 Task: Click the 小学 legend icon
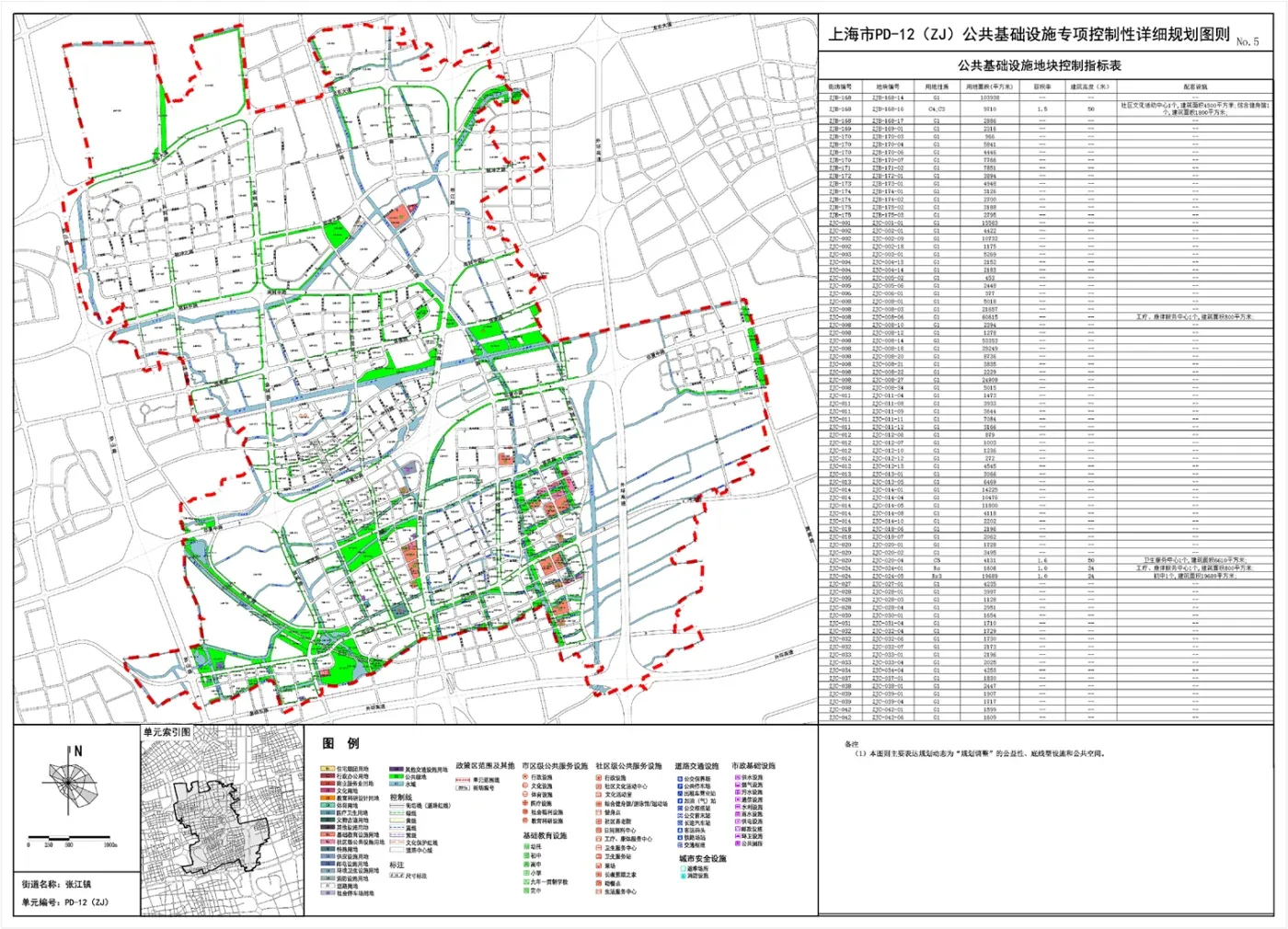pyautogui.click(x=525, y=874)
